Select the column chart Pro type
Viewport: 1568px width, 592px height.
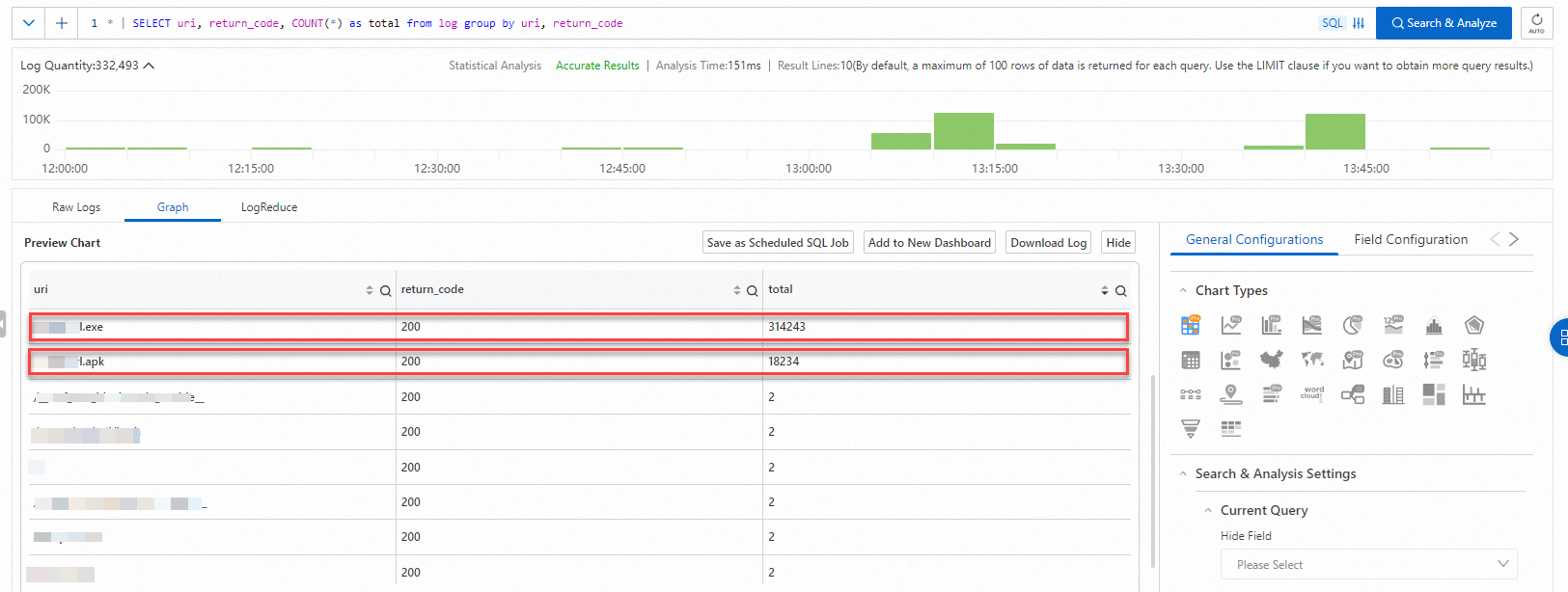pos(1272,325)
